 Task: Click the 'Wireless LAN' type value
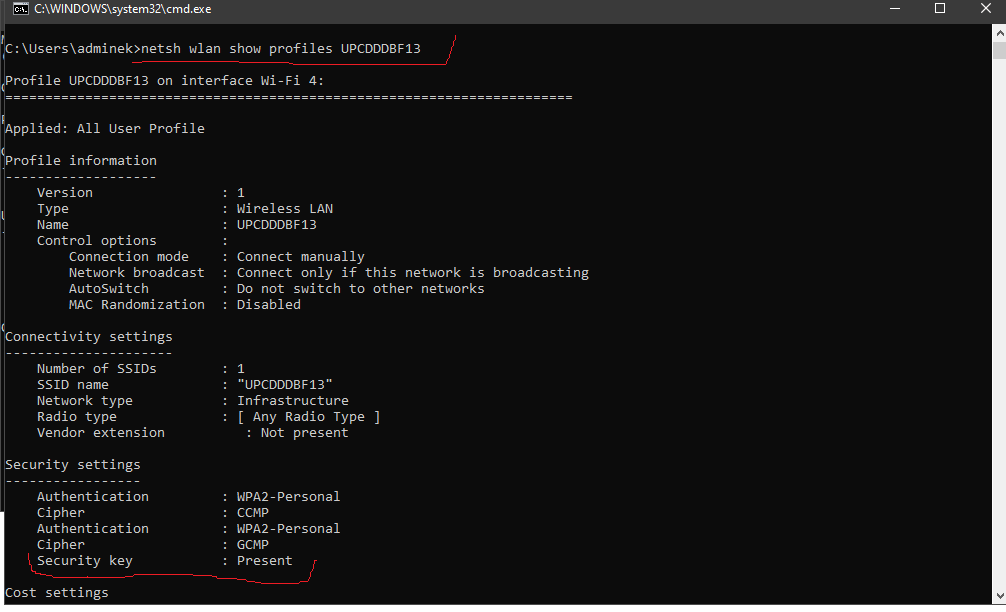point(285,208)
